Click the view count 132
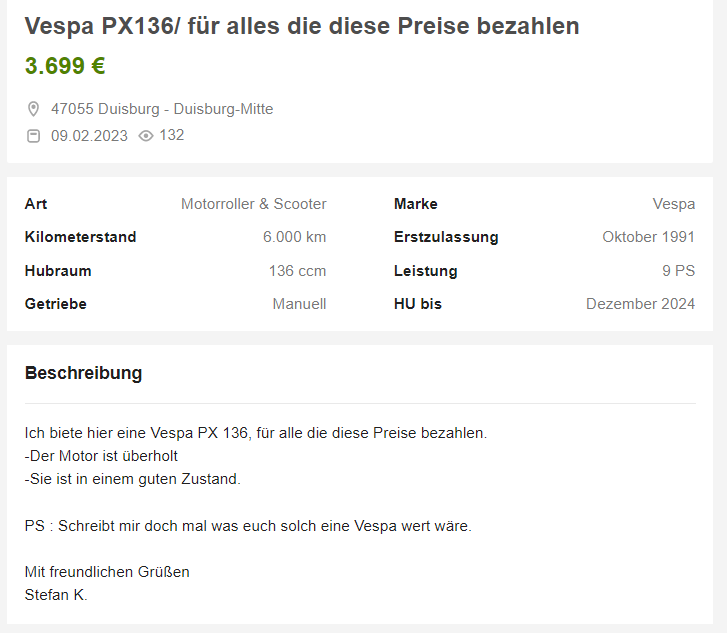Screen dimensions: 727x633 click(x=172, y=135)
